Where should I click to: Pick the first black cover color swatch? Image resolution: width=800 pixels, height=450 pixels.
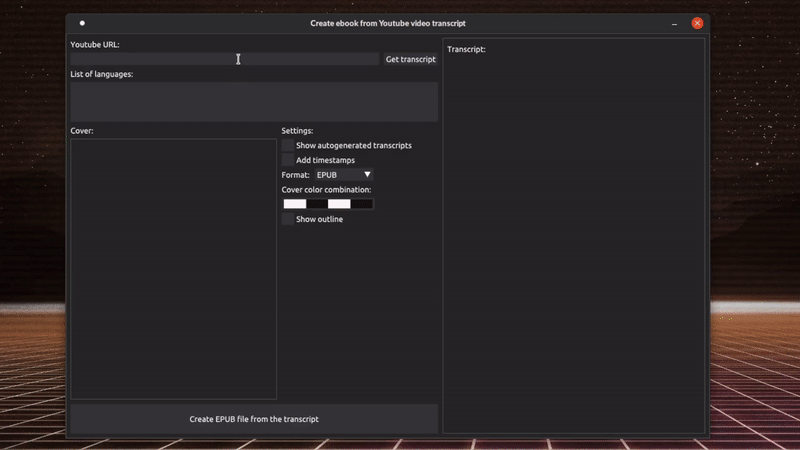pyautogui.click(x=317, y=204)
